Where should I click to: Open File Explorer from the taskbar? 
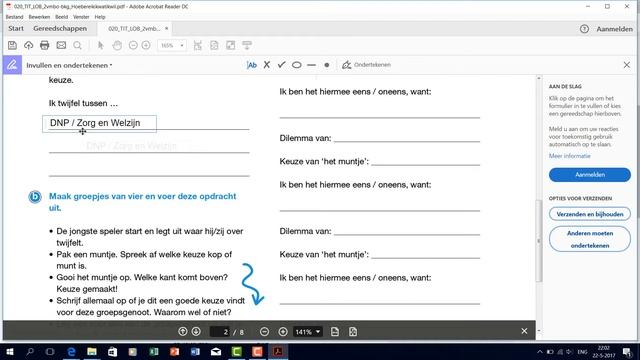[92, 351]
